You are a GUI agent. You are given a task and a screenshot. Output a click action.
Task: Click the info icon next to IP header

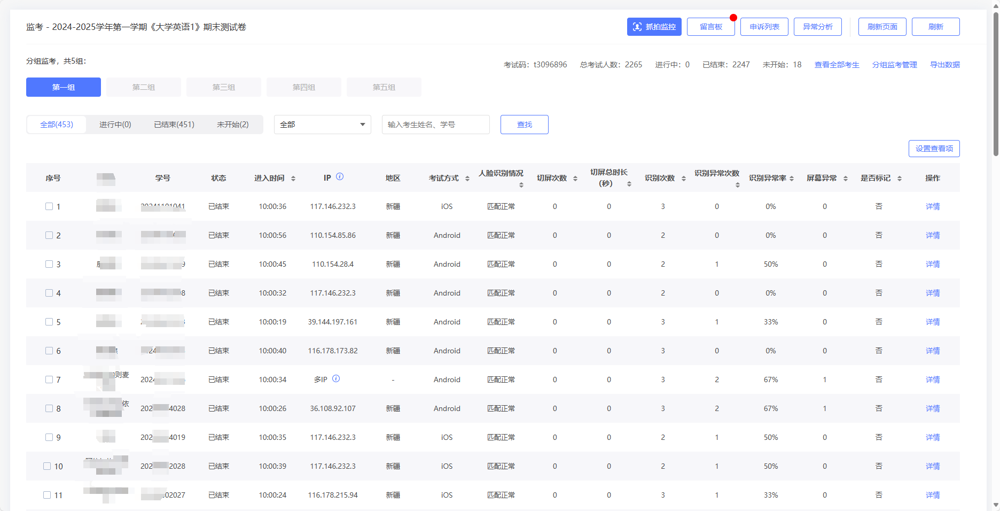coord(340,177)
